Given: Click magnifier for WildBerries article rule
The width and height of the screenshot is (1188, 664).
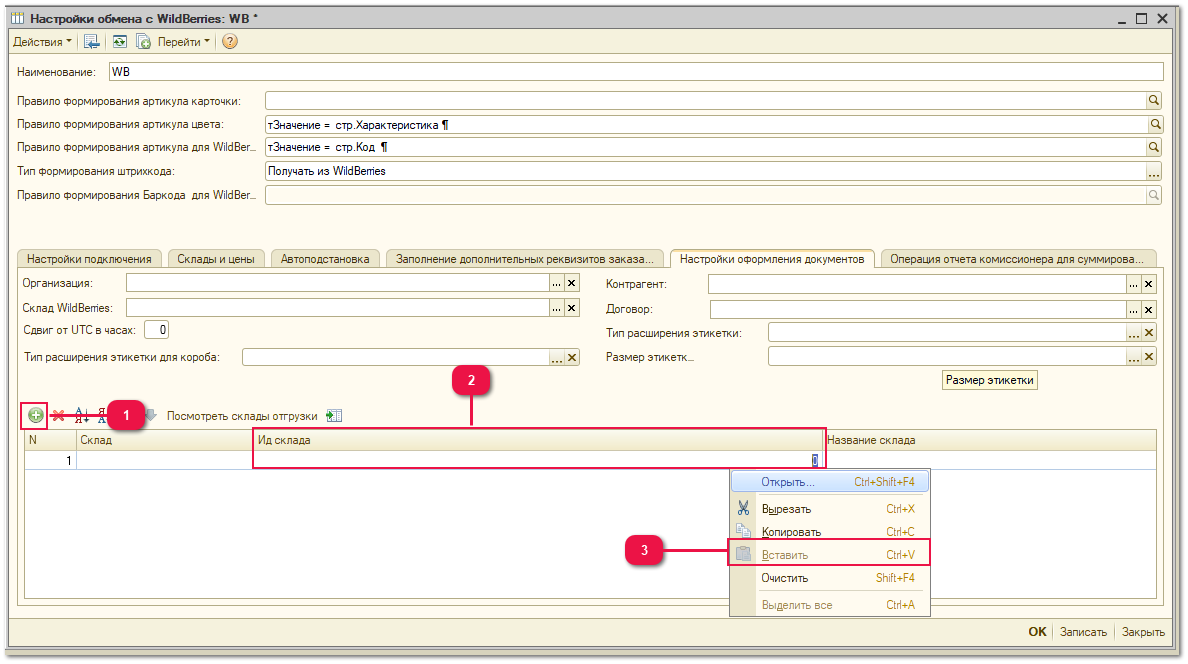Looking at the screenshot, I should (x=1154, y=147).
